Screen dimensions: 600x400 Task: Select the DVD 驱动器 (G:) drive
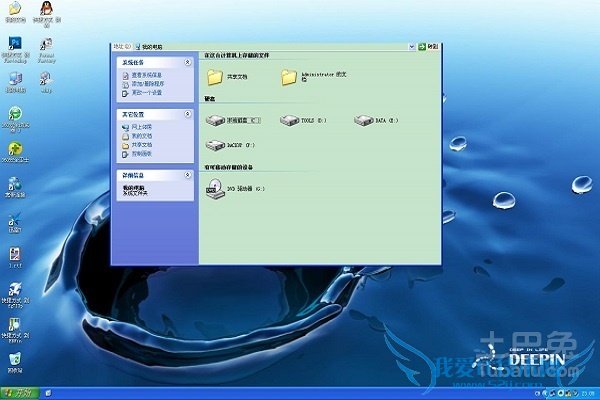(235, 189)
